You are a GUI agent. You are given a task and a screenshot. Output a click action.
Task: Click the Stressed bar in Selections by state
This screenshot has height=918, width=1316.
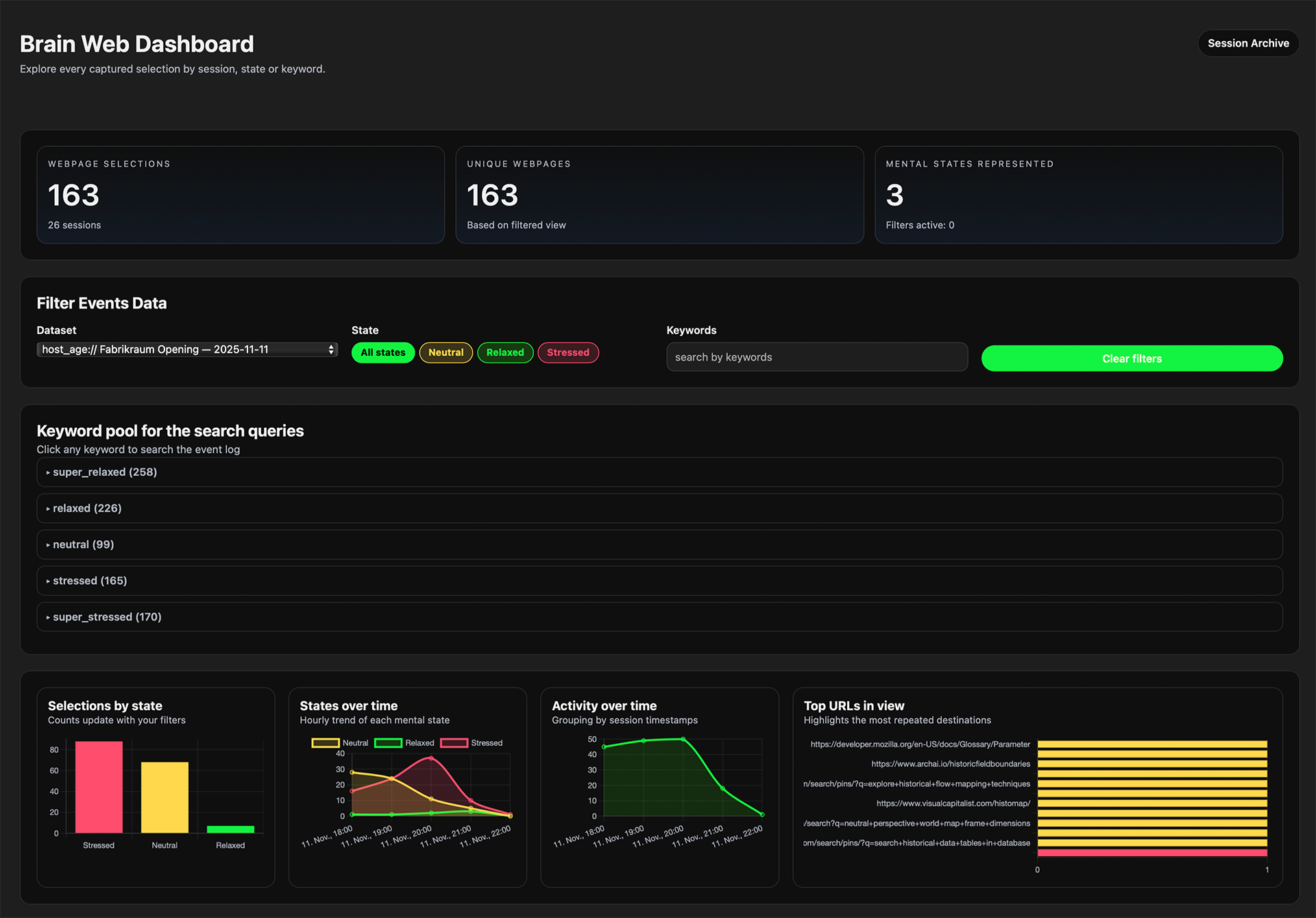(x=99, y=787)
